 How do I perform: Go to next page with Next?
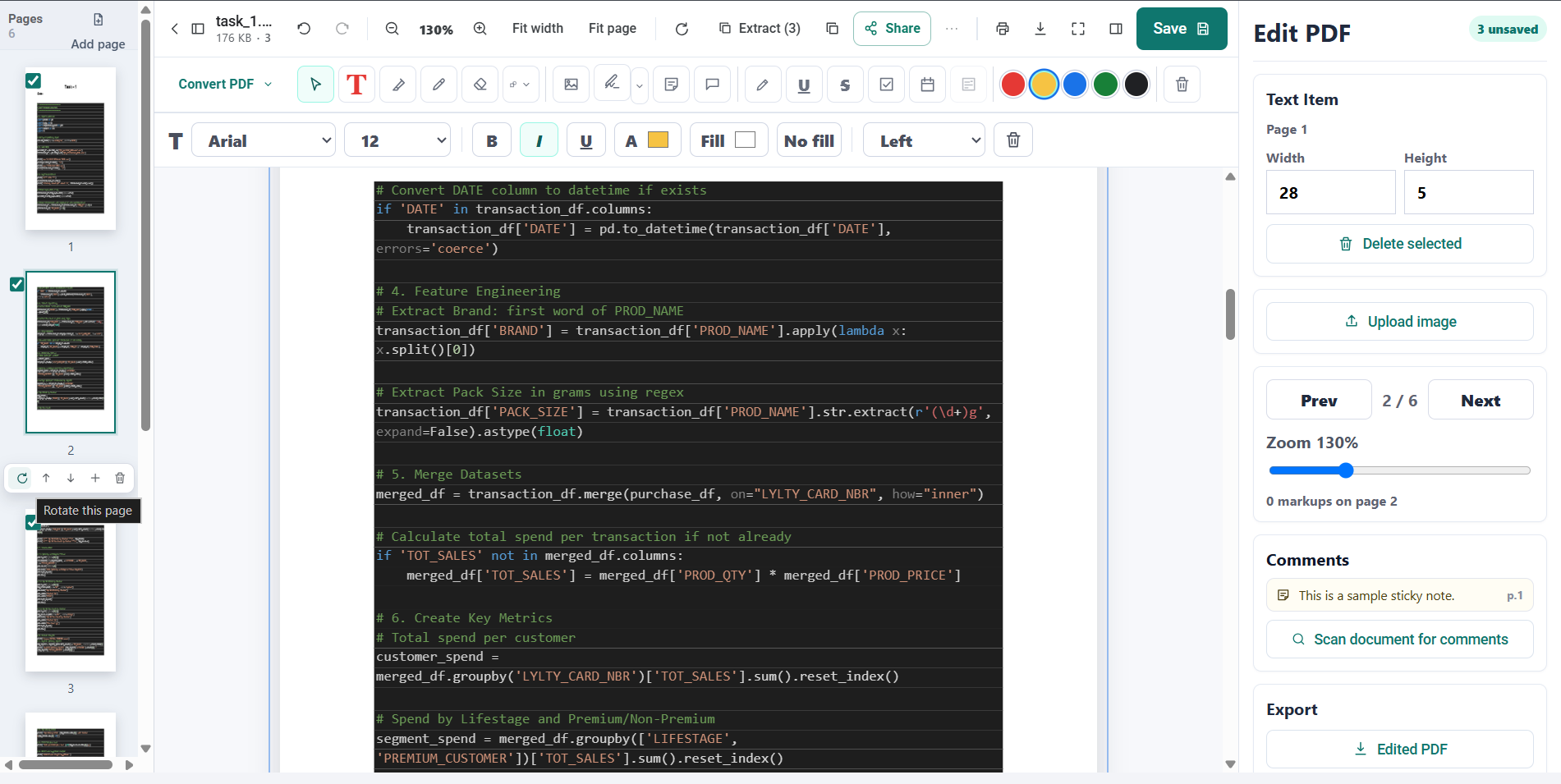[x=1481, y=401]
